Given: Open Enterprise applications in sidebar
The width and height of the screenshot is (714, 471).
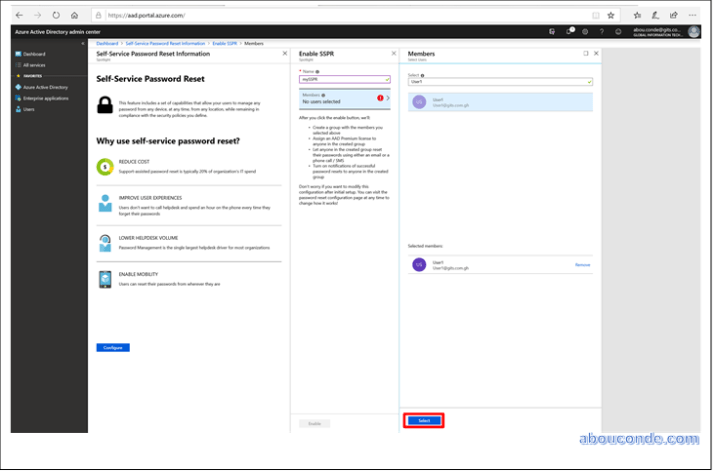Looking at the screenshot, I should [45, 98].
